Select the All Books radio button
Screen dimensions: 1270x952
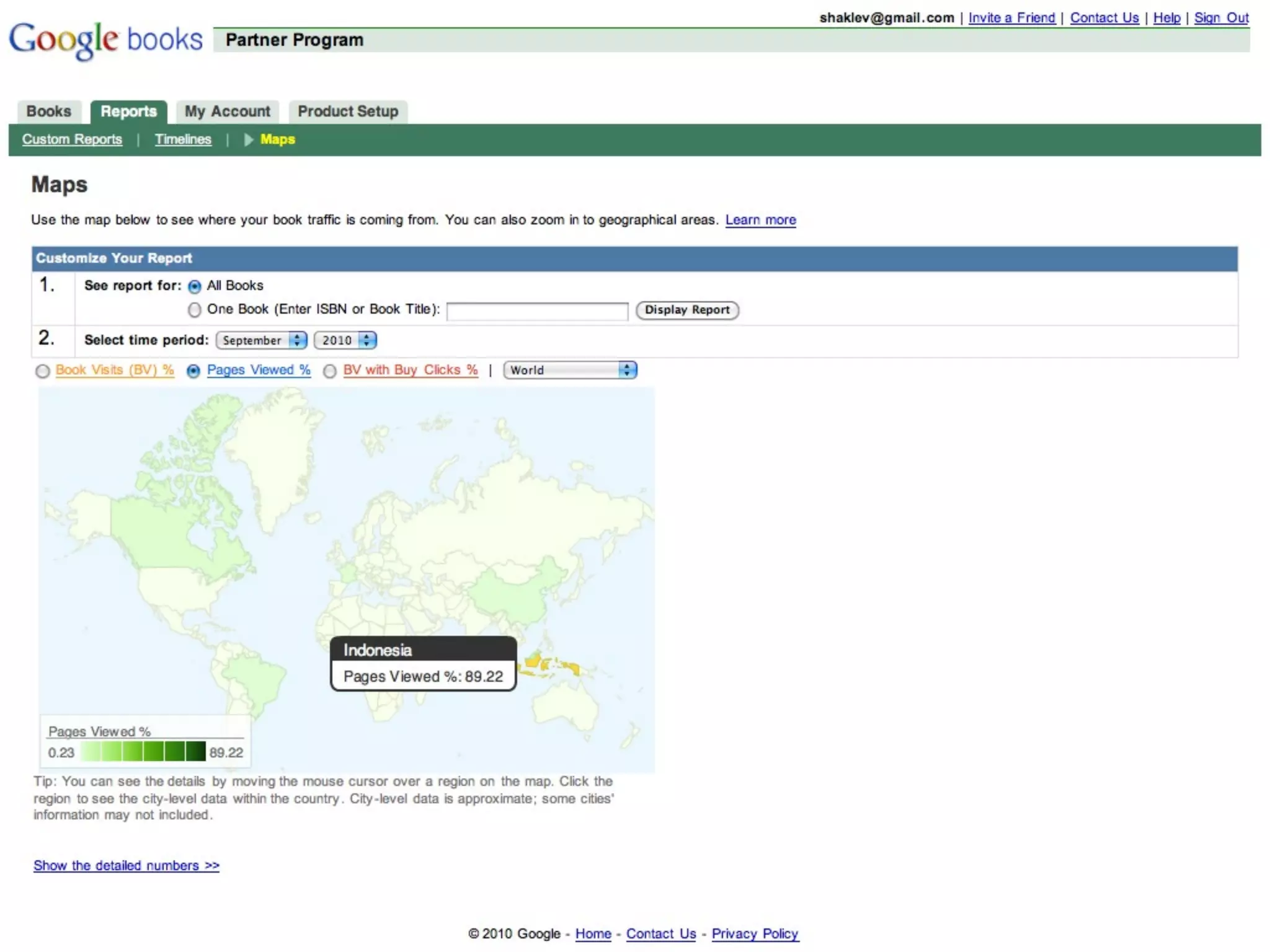(x=195, y=286)
